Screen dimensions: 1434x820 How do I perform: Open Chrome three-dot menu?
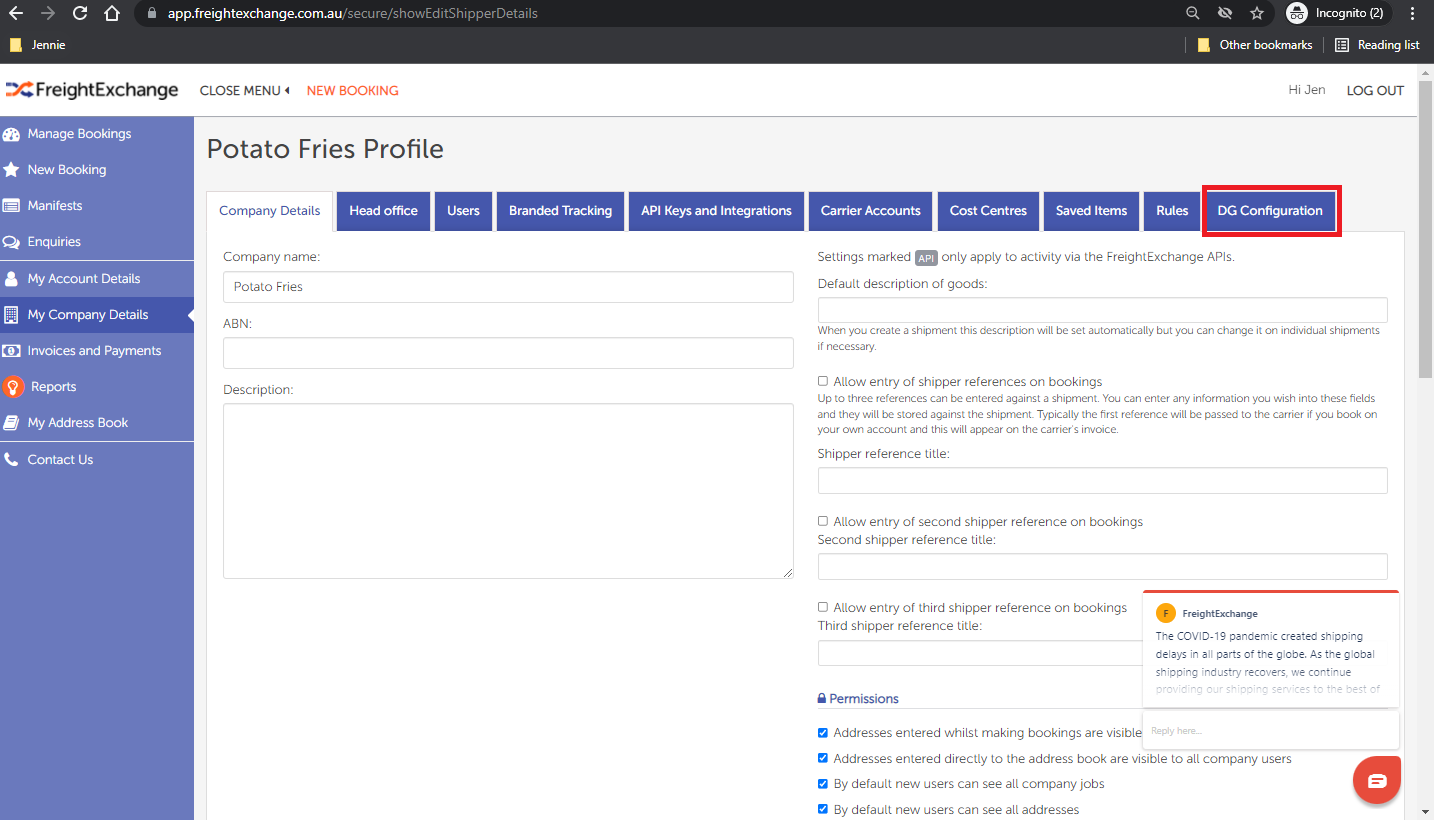(1412, 13)
